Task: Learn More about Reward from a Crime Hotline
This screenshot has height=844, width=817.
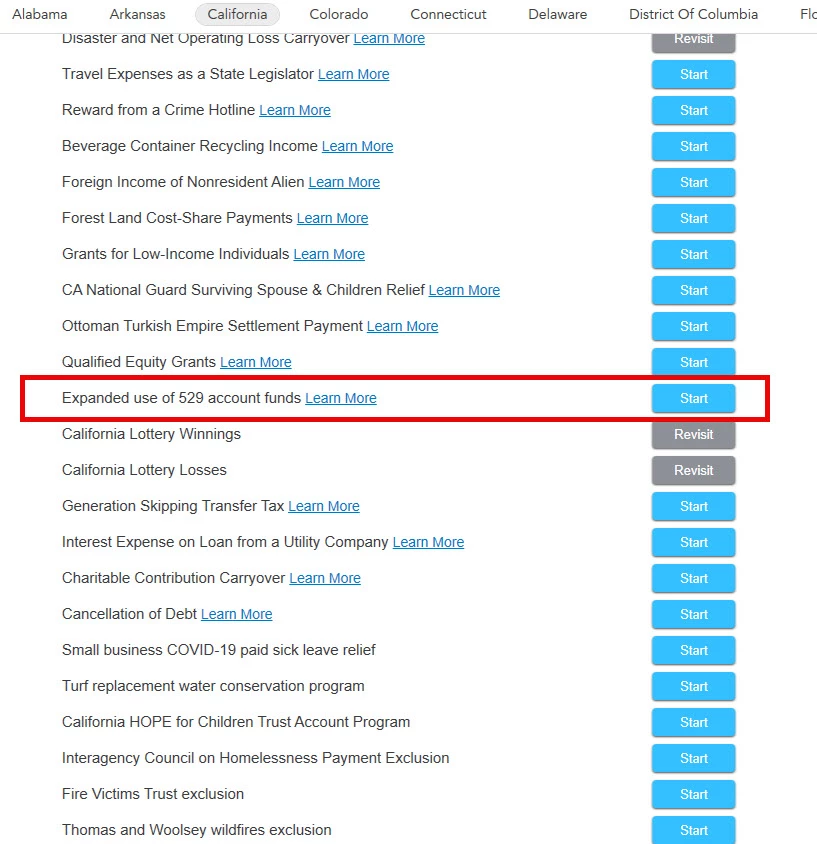Action: (x=295, y=110)
